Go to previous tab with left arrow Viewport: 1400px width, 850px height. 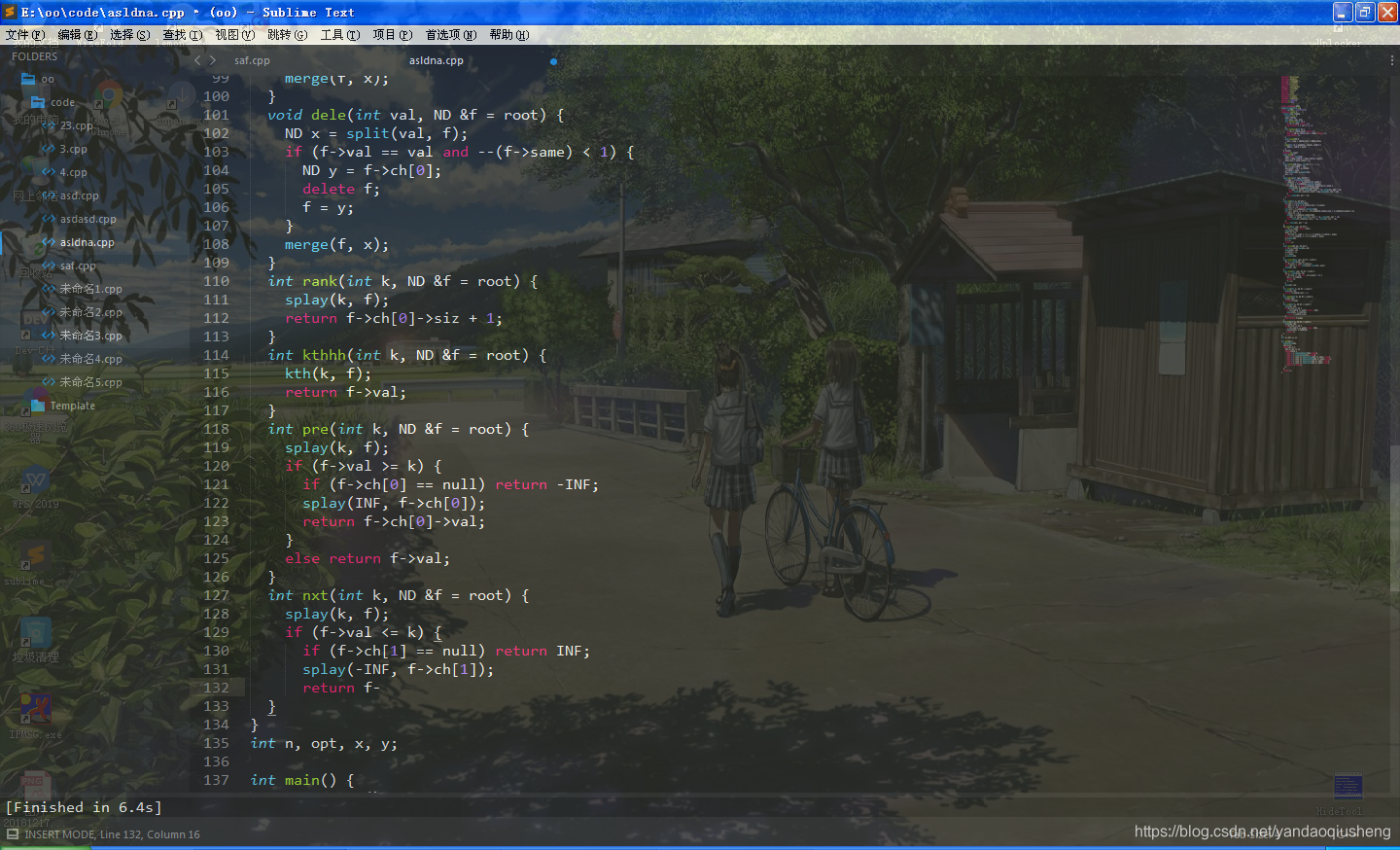(197, 60)
